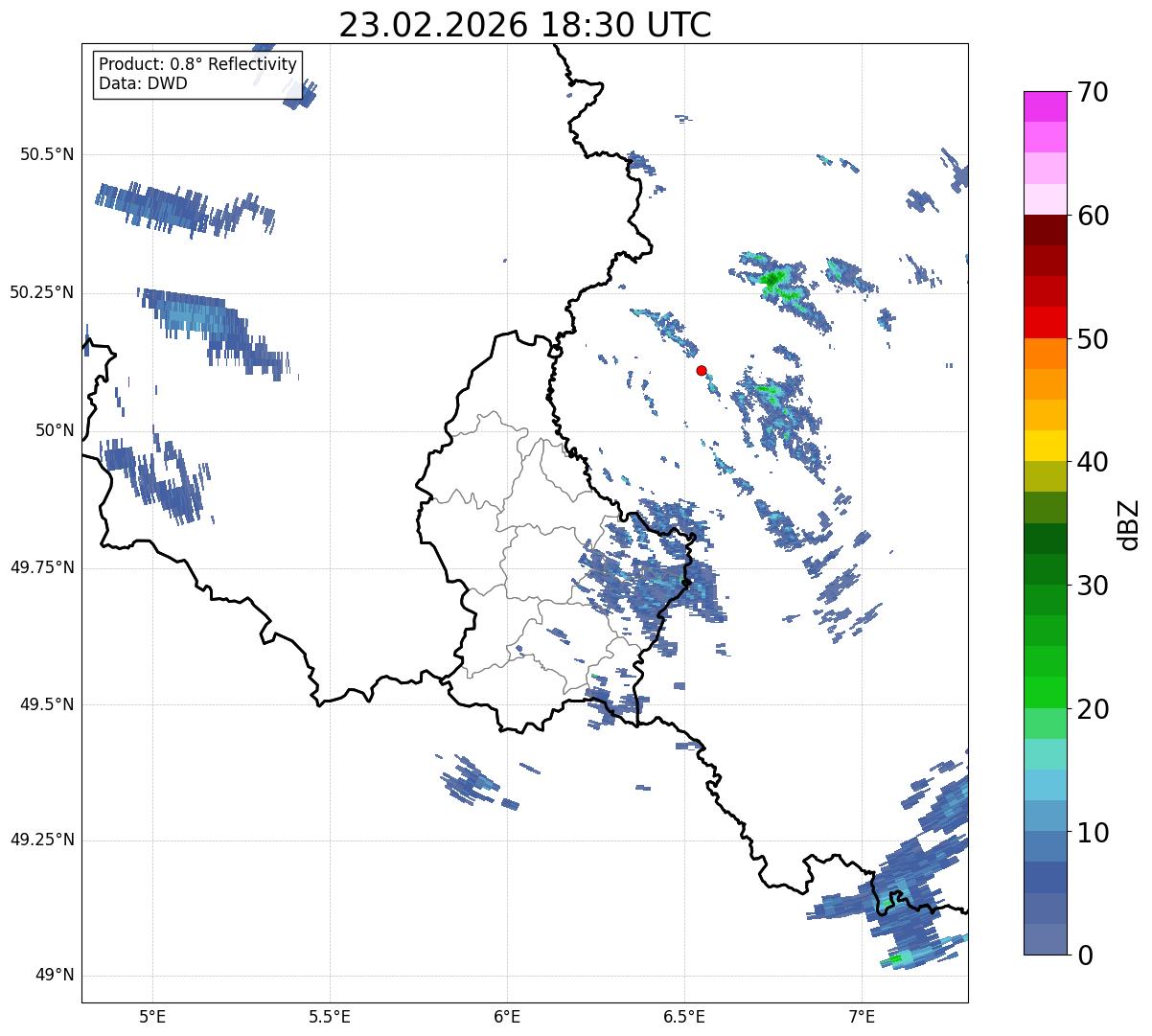Click the red station marker dot

point(702,370)
